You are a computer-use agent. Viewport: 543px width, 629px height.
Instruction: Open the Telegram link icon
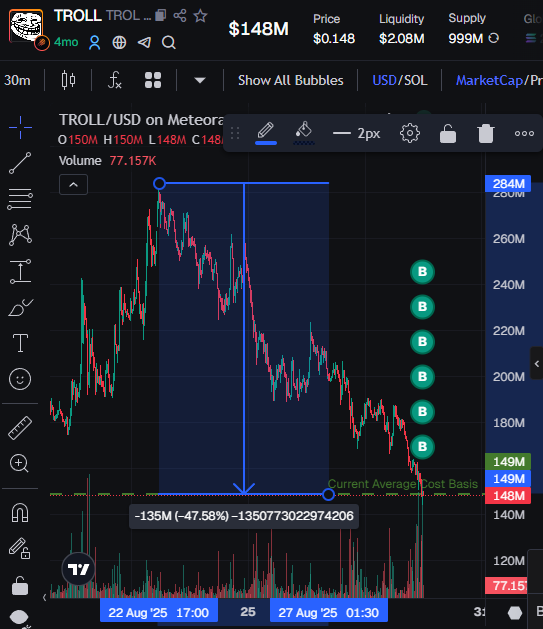[144, 42]
